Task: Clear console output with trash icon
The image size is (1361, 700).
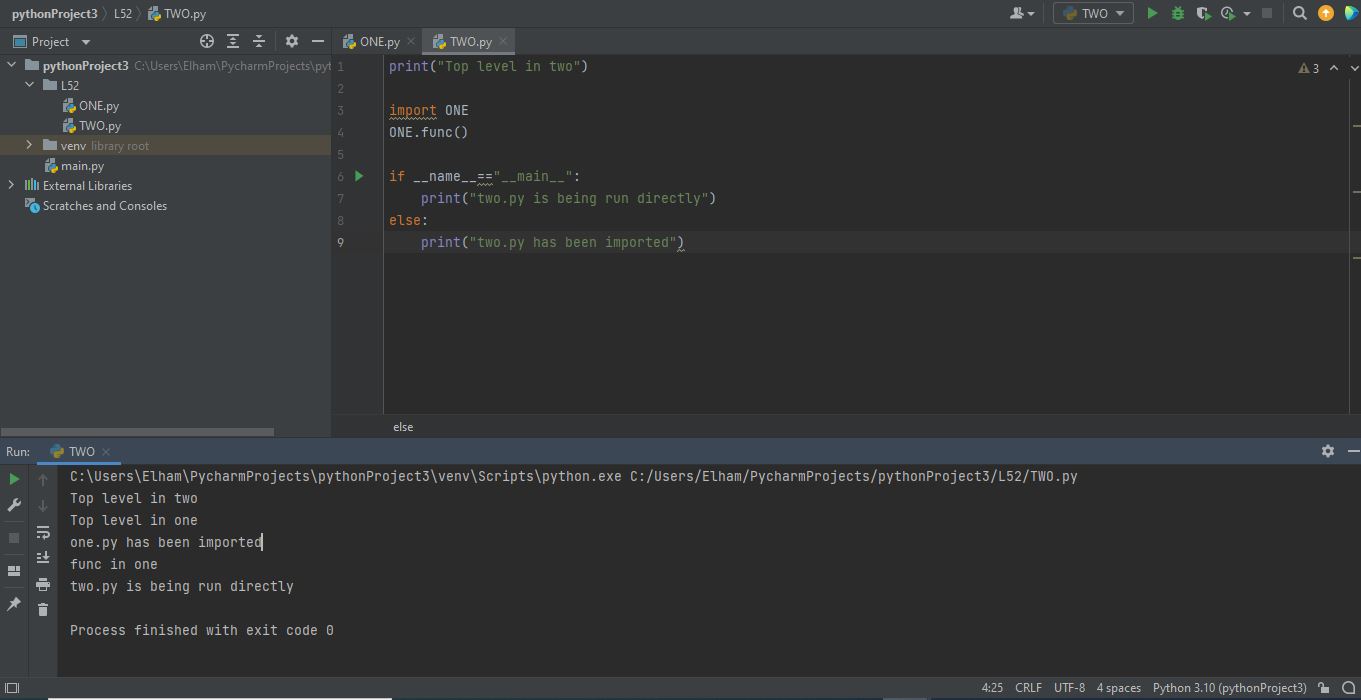Action: [43, 609]
